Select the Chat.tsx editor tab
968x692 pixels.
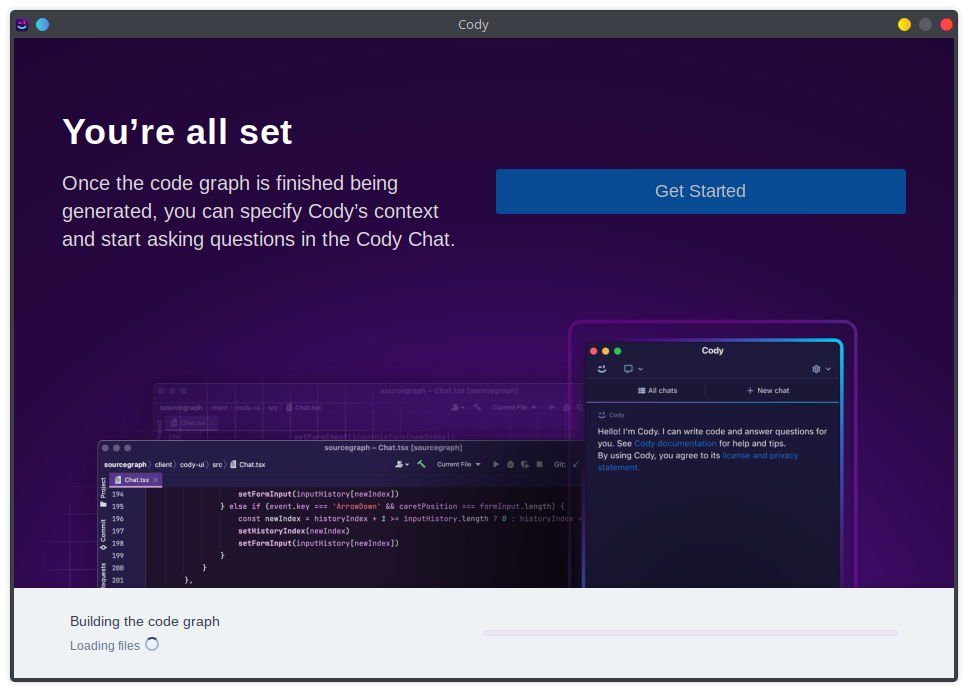[133, 479]
